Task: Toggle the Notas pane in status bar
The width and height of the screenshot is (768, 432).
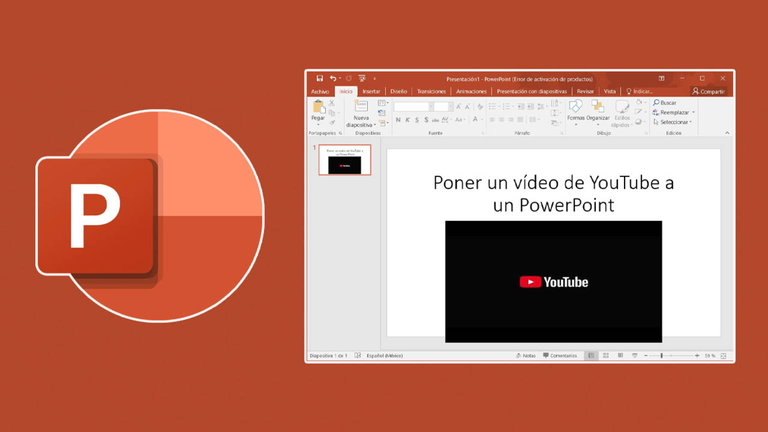Action: click(x=526, y=355)
